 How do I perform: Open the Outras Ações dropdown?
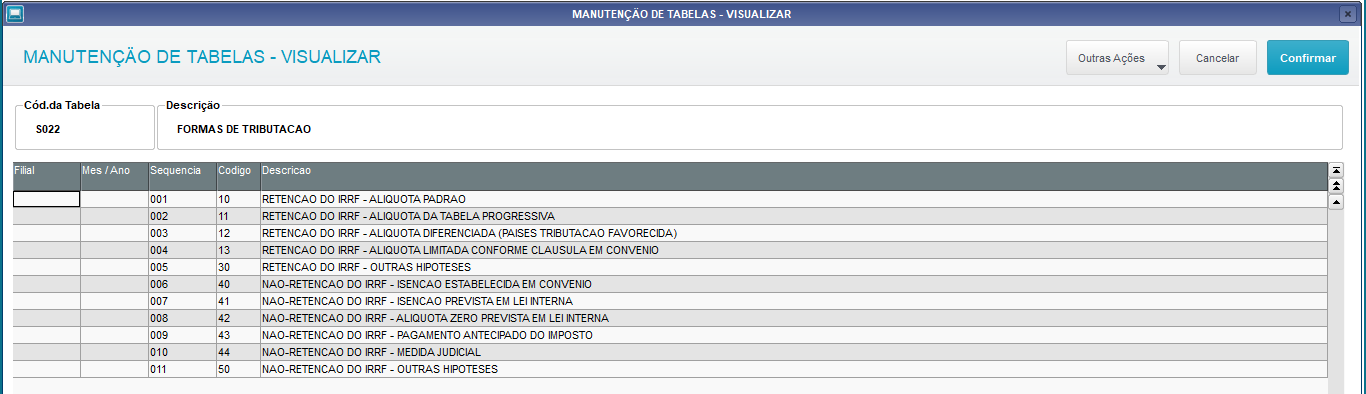[x=1118, y=58]
